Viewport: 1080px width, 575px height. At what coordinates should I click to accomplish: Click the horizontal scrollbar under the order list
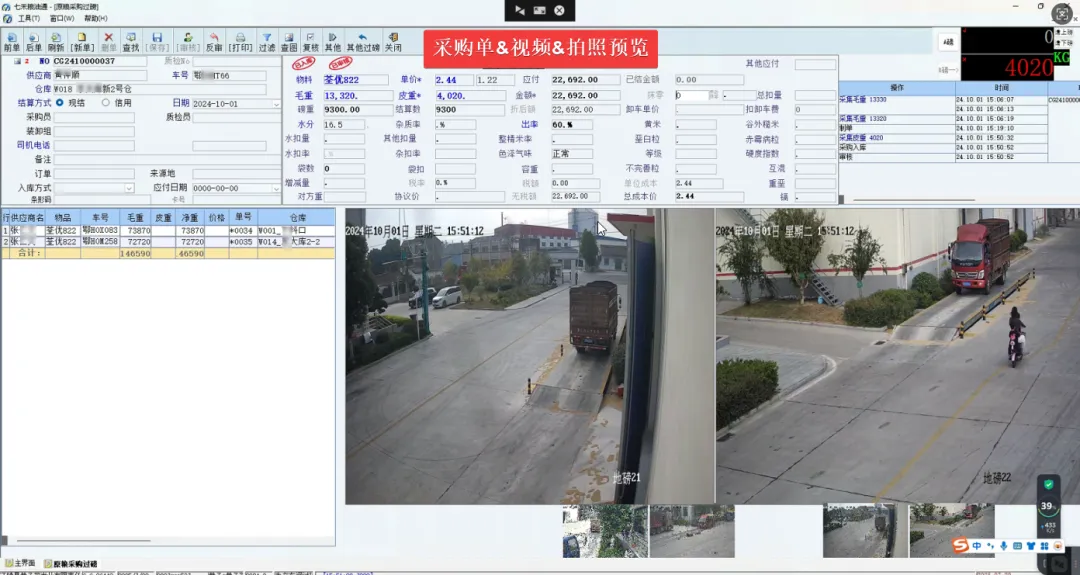point(83,541)
